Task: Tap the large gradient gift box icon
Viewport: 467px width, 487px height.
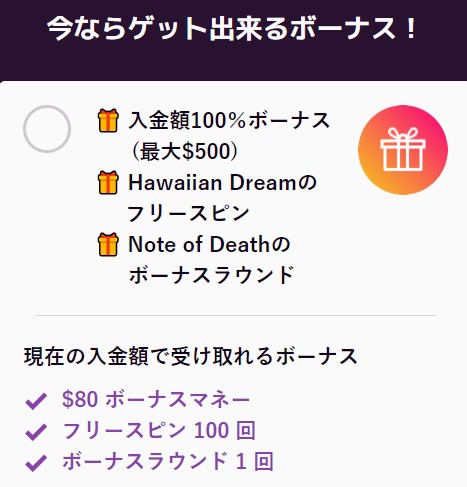Action: click(x=403, y=150)
